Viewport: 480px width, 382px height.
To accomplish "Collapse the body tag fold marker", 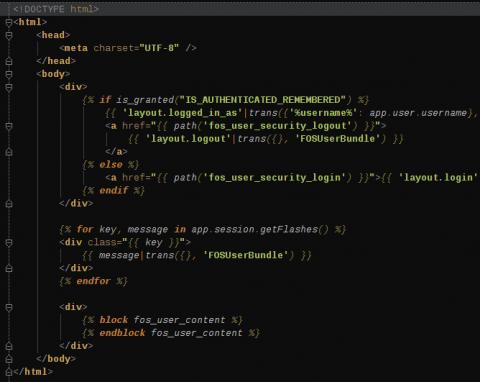I will coord(9,74).
